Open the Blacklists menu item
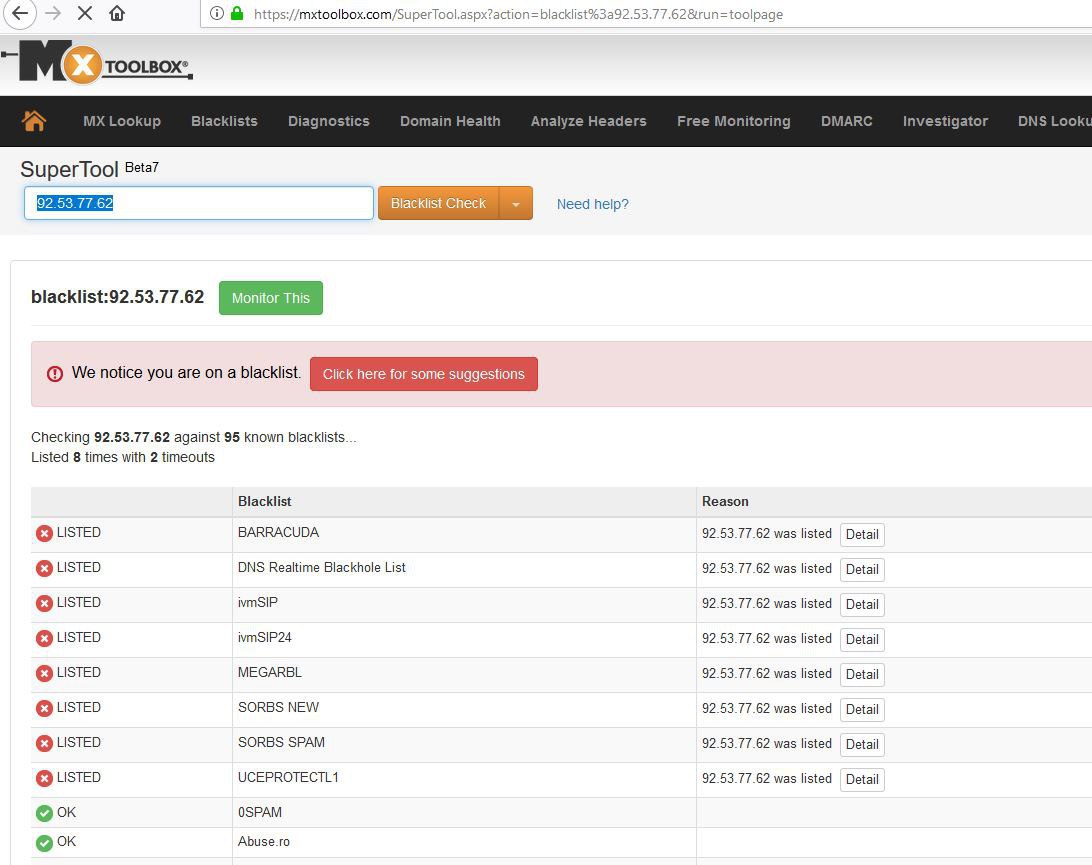The image size is (1092, 865). [x=224, y=121]
